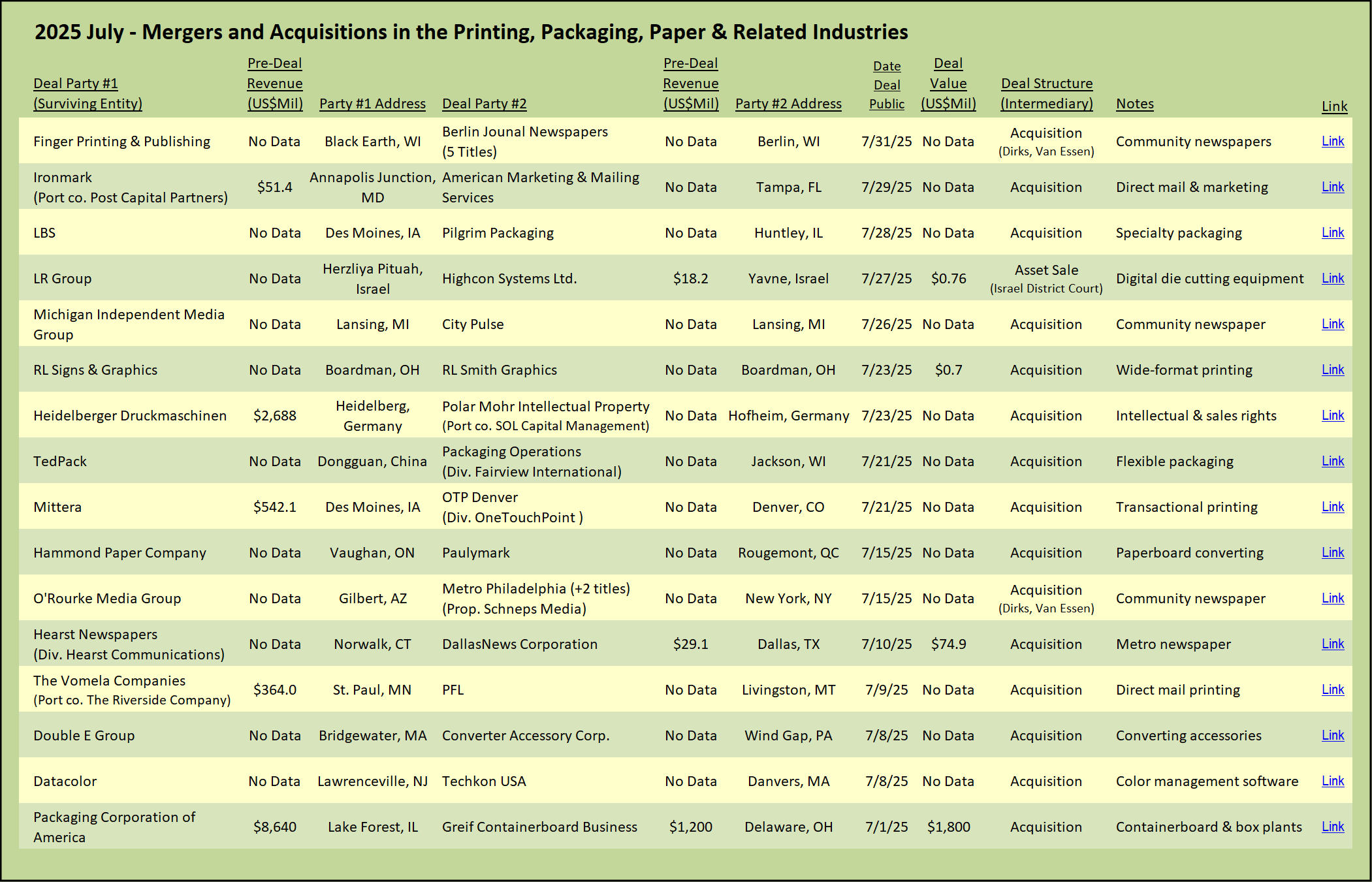Select the $1,800 deal value cell
The height and width of the screenshot is (882, 1372).
(x=948, y=827)
